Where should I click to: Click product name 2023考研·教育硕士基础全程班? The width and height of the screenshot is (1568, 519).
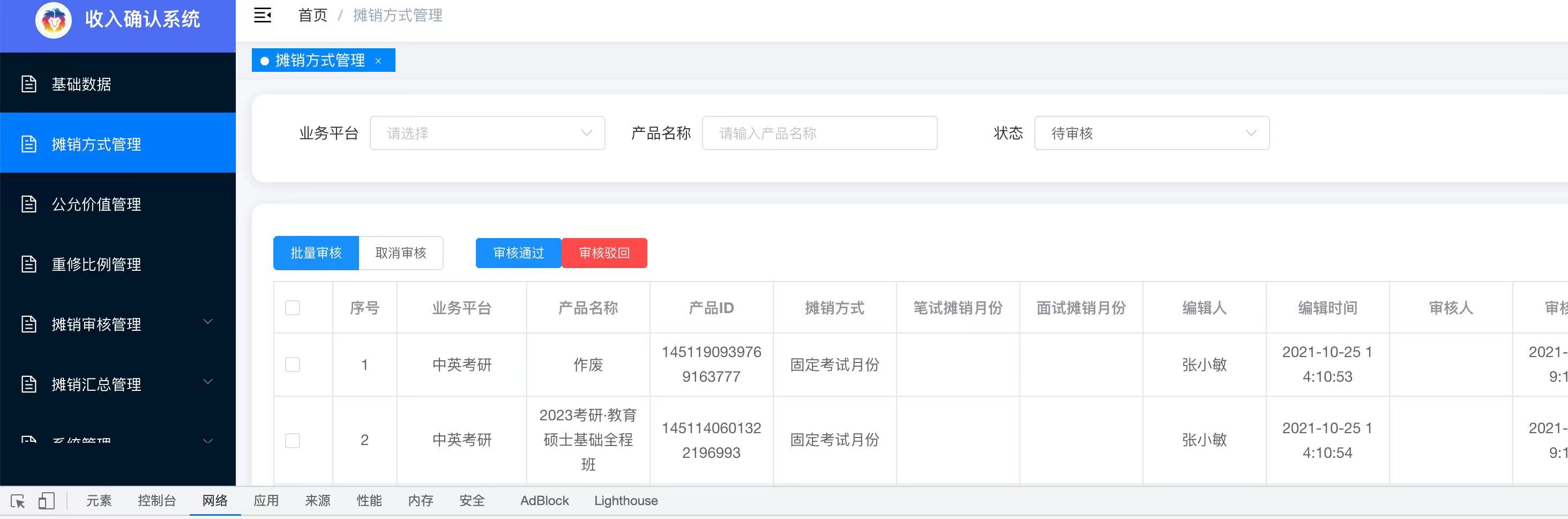click(x=588, y=440)
